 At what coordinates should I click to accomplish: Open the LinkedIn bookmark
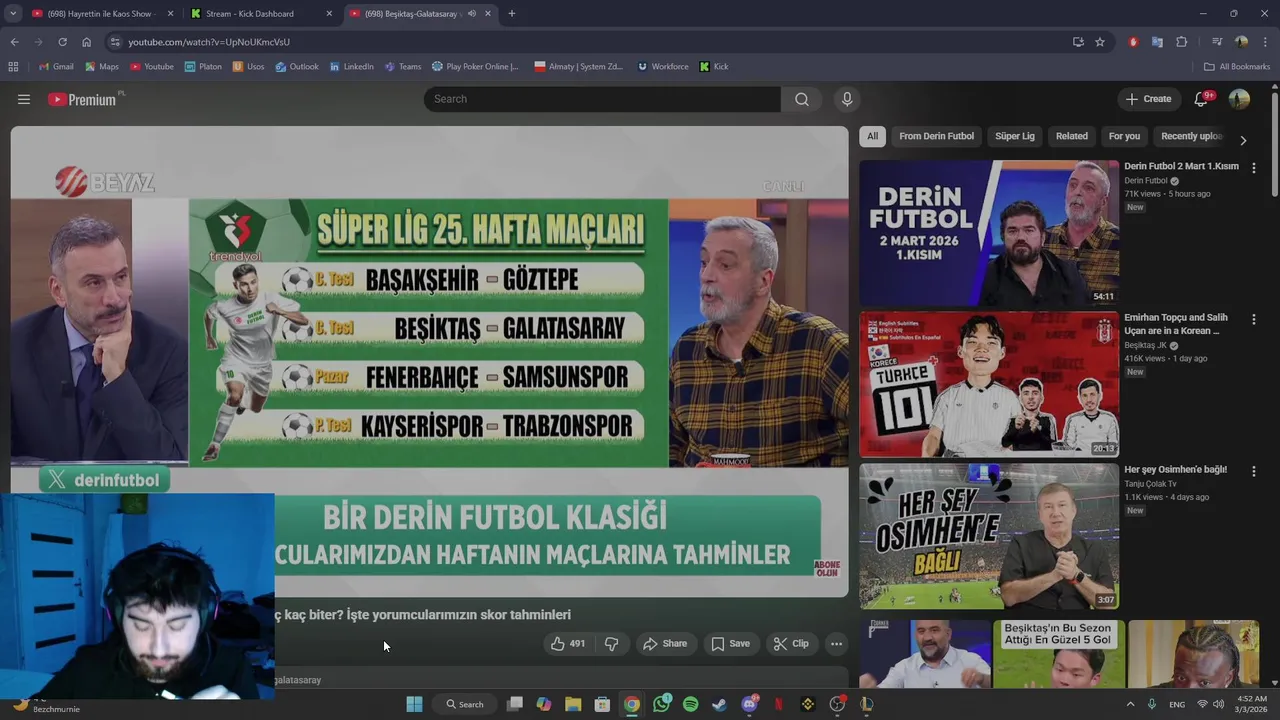click(x=351, y=67)
